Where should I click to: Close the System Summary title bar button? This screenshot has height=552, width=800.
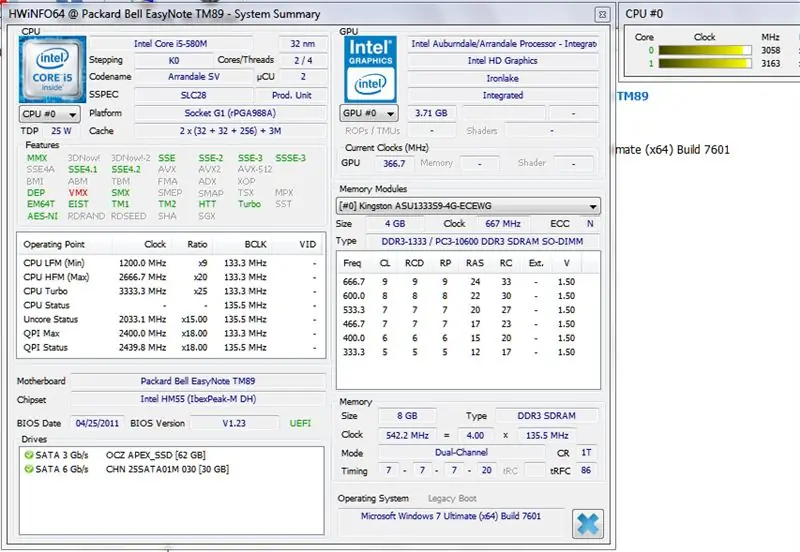(x=602, y=14)
